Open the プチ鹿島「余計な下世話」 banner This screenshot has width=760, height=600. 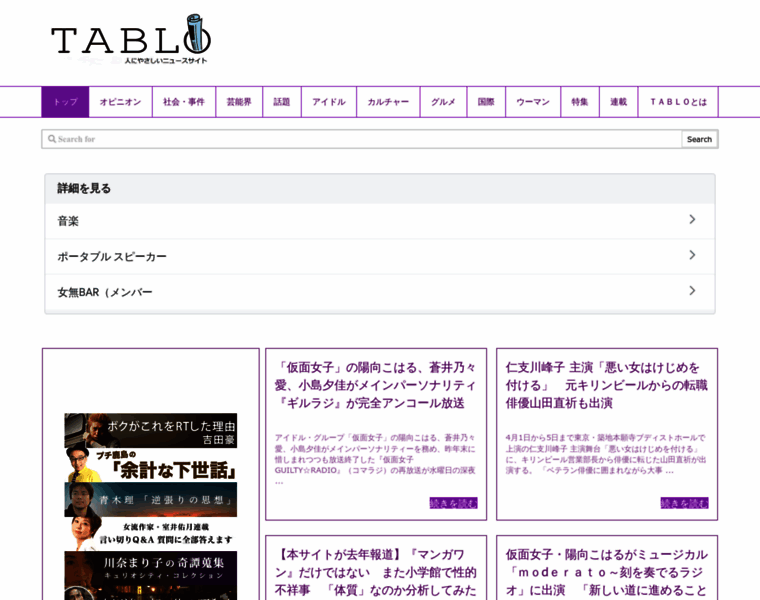(x=151, y=465)
